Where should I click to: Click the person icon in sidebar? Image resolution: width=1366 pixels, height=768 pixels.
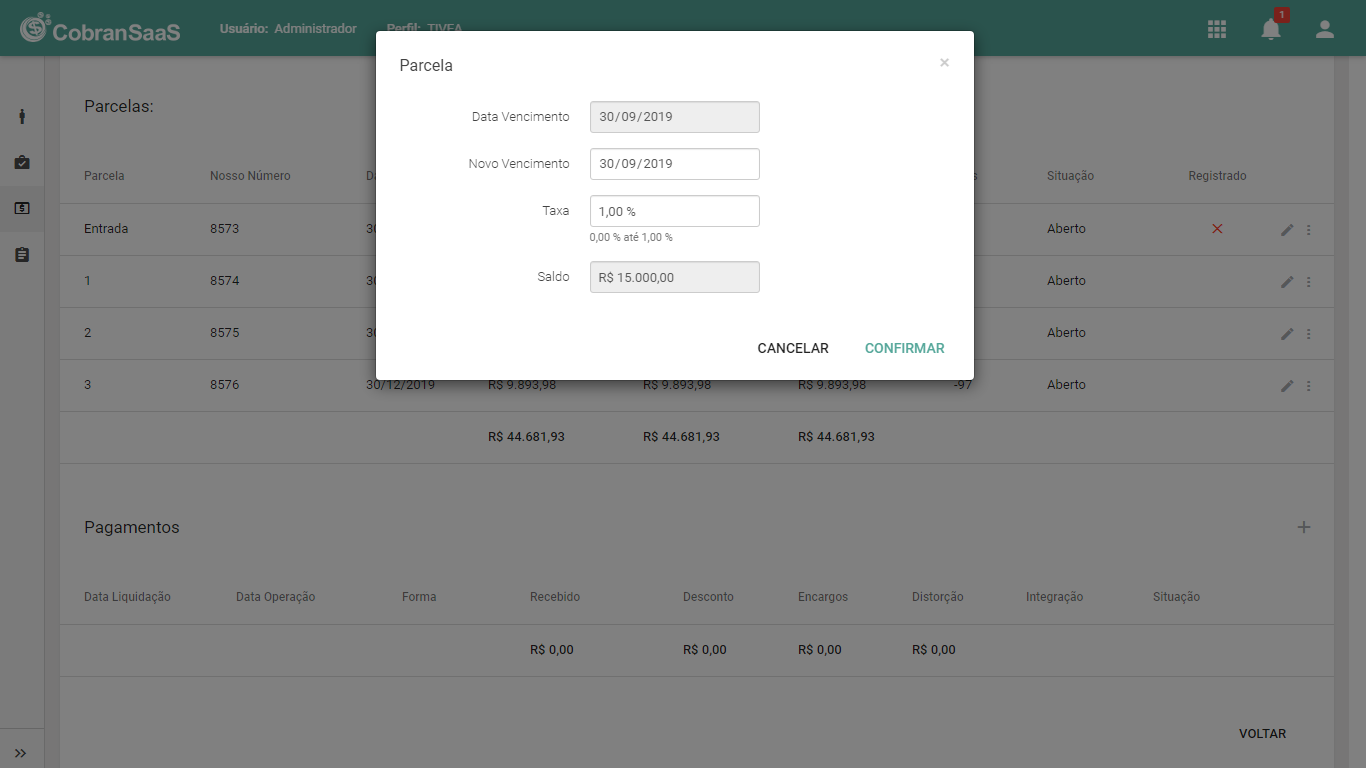pos(22,117)
